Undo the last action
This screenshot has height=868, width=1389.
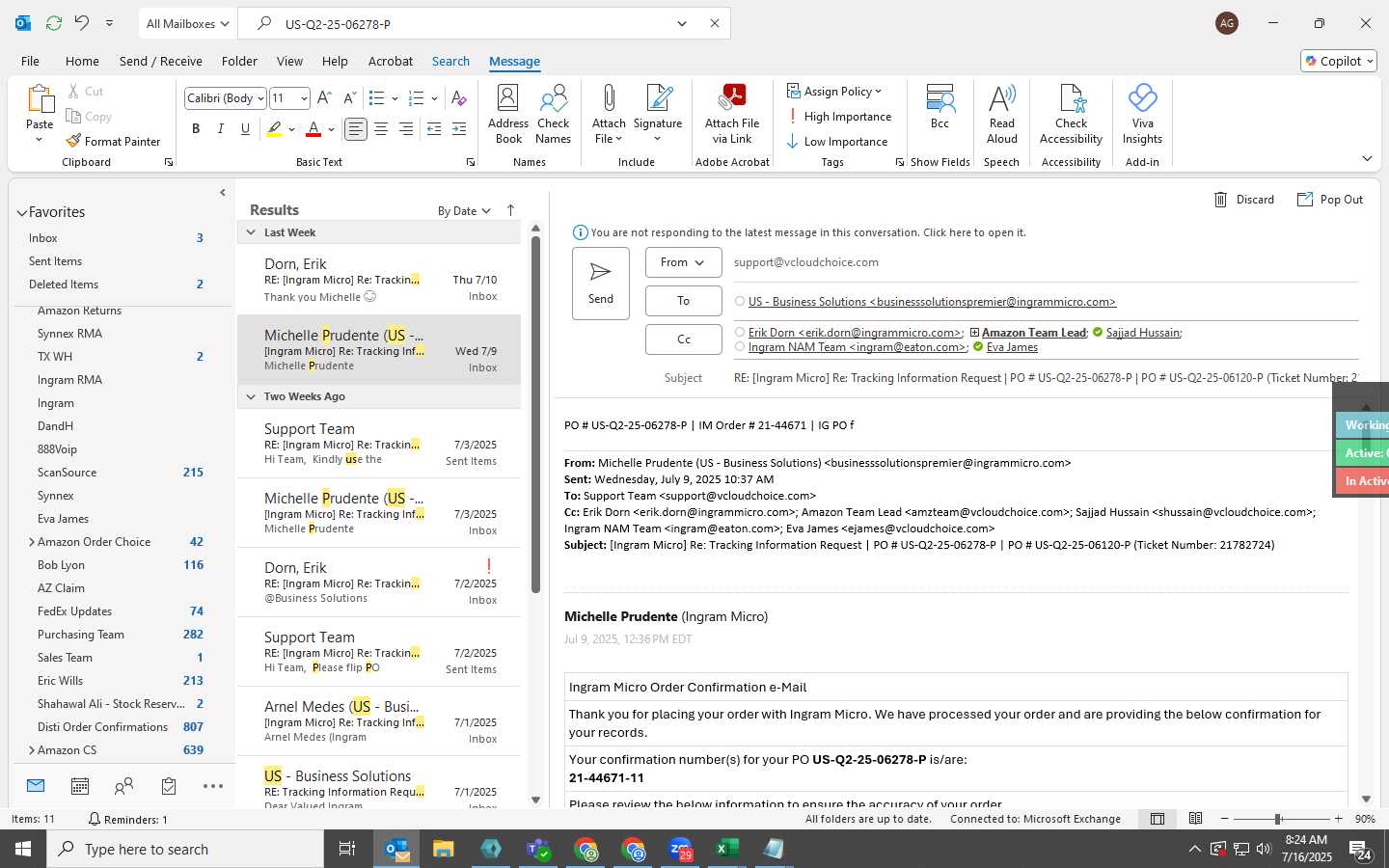coord(82,23)
